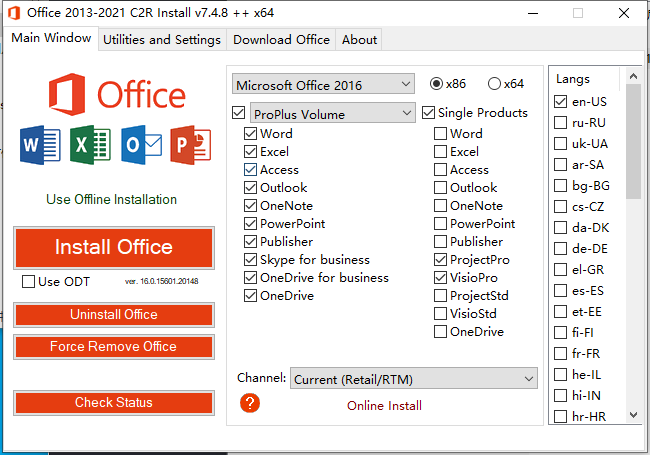Viewport: 650px width, 455px height.
Task: Click the Excel app icon
Action: tap(90, 146)
